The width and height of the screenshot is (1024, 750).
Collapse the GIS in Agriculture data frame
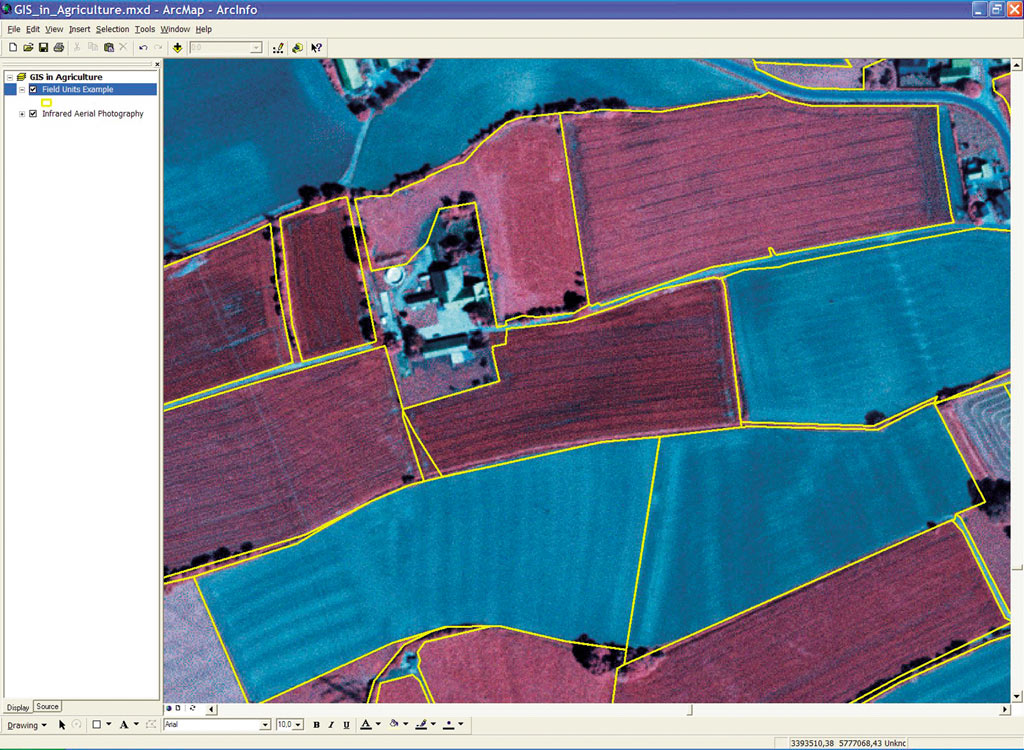click(10, 77)
